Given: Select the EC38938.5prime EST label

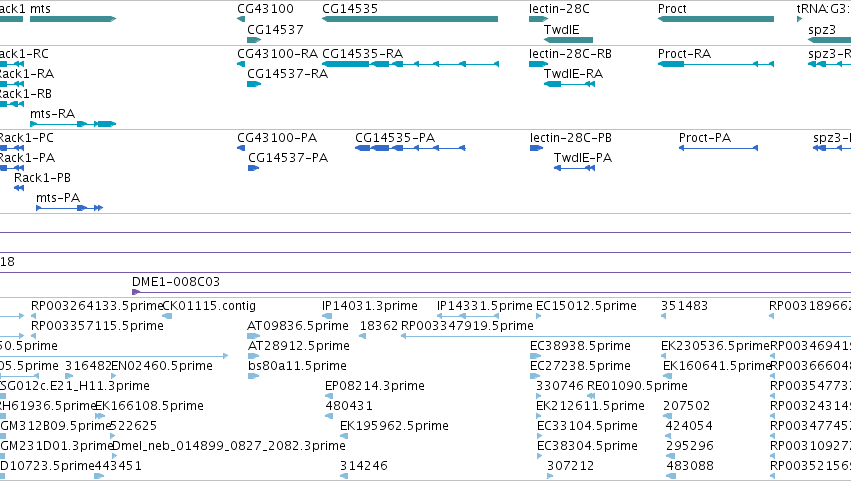Looking at the screenshot, I should 580,346.
